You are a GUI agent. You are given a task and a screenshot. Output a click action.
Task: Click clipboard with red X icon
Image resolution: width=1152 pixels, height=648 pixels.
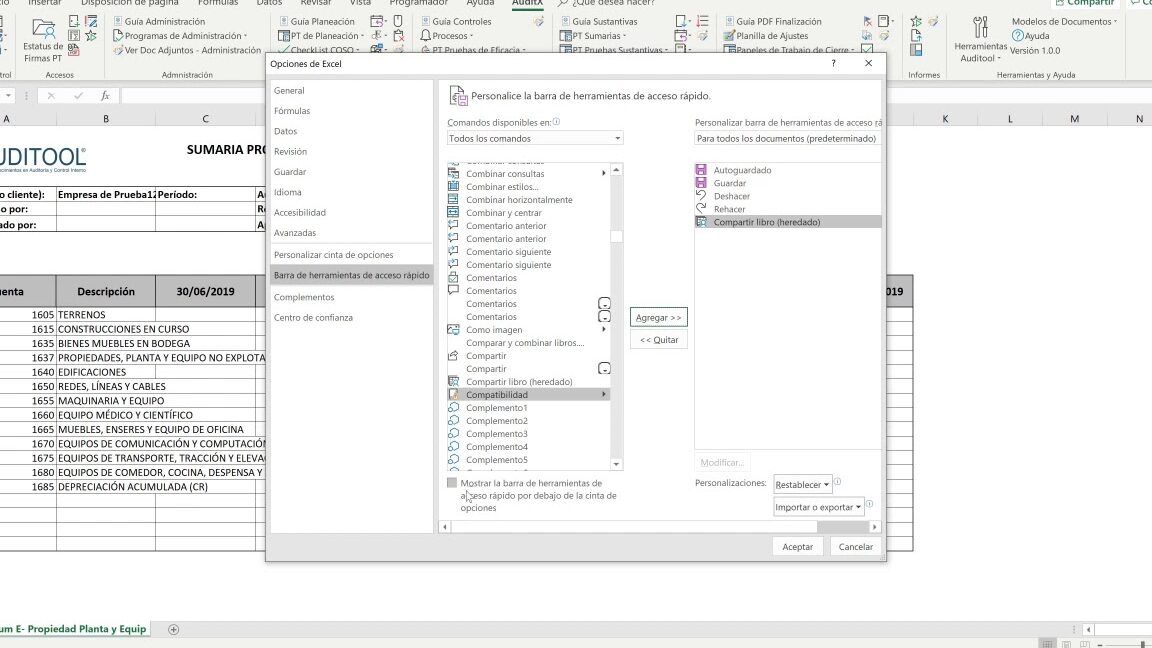tap(399, 35)
